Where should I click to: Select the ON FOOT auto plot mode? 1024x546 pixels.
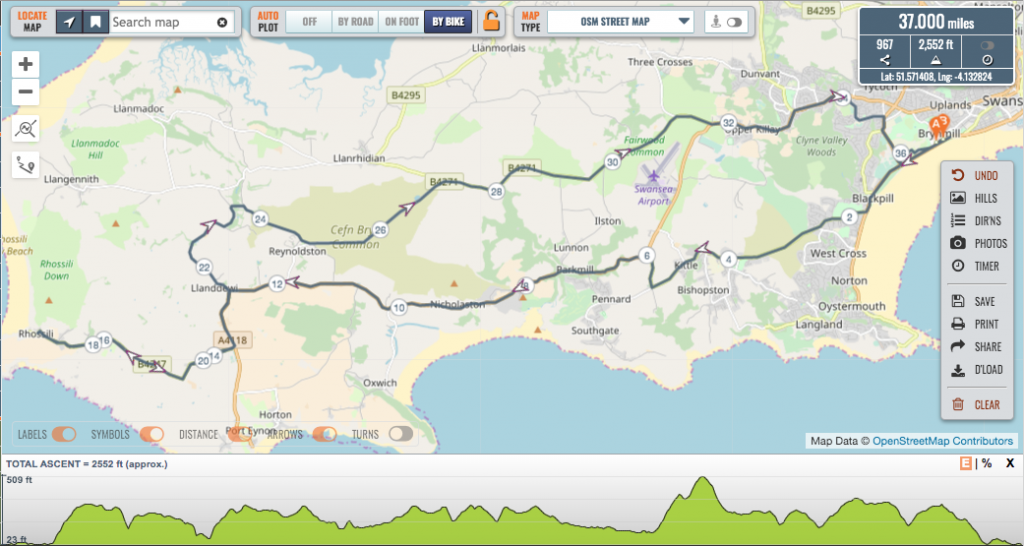[x=400, y=21]
